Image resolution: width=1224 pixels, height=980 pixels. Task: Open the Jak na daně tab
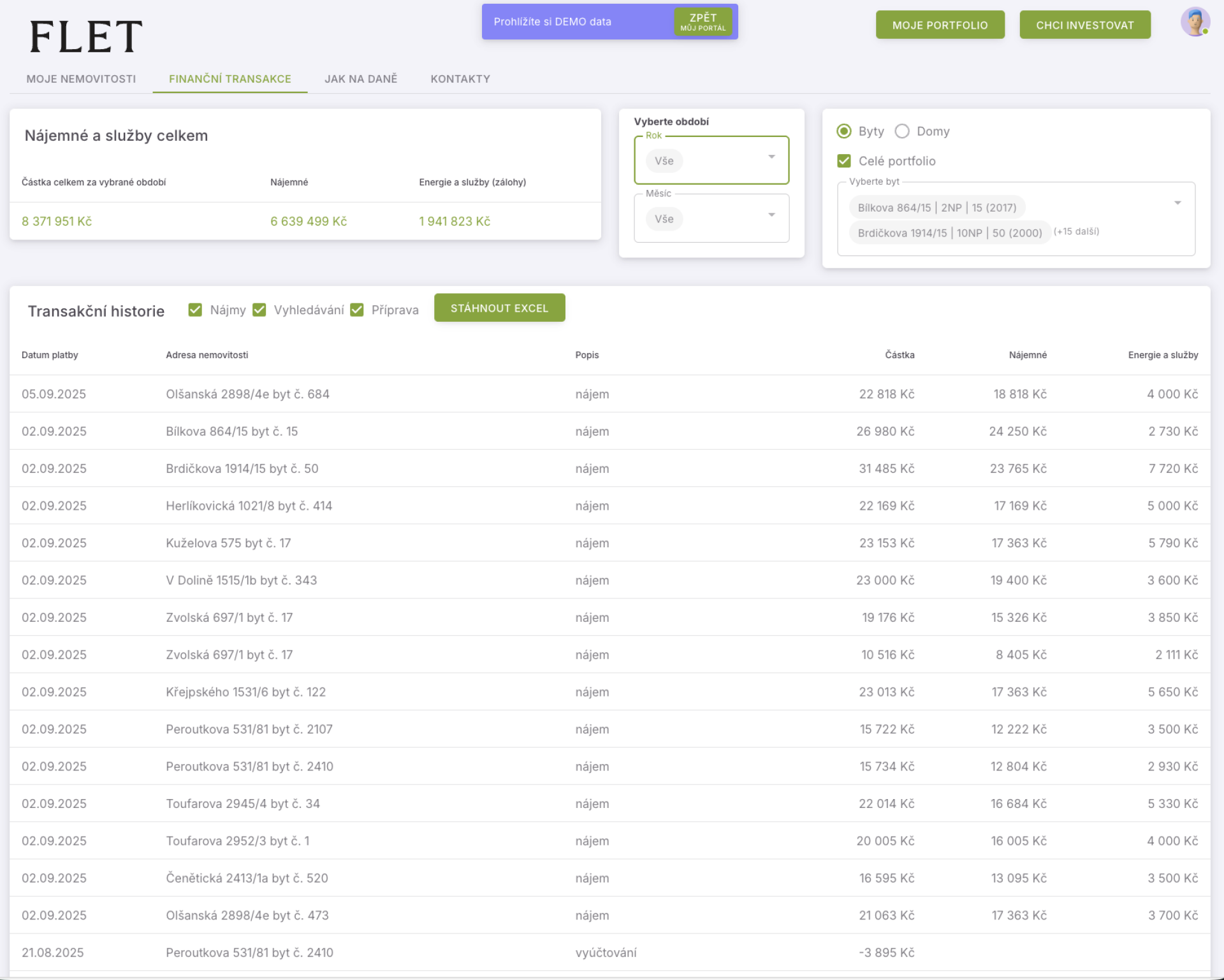click(x=361, y=79)
